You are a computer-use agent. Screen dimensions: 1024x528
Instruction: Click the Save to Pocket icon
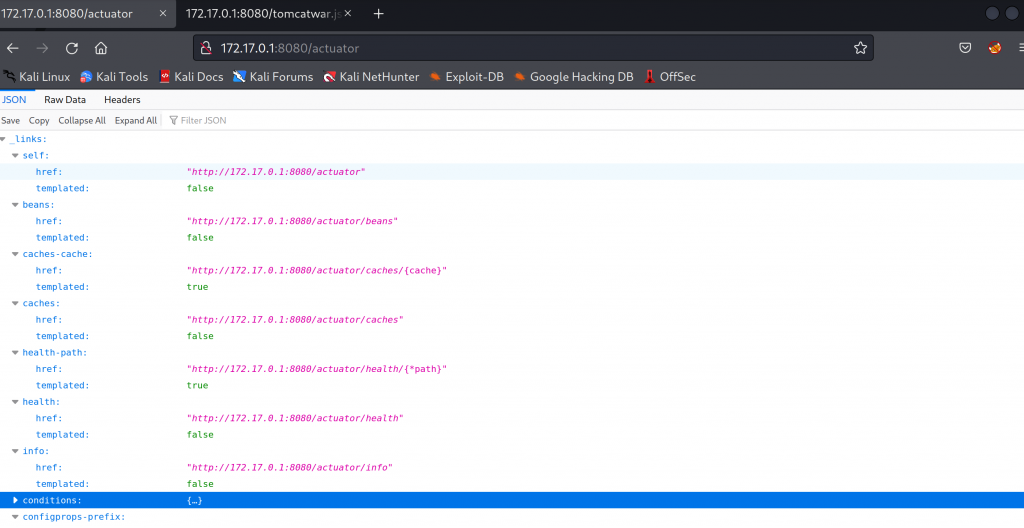pyautogui.click(x=965, y=48)
